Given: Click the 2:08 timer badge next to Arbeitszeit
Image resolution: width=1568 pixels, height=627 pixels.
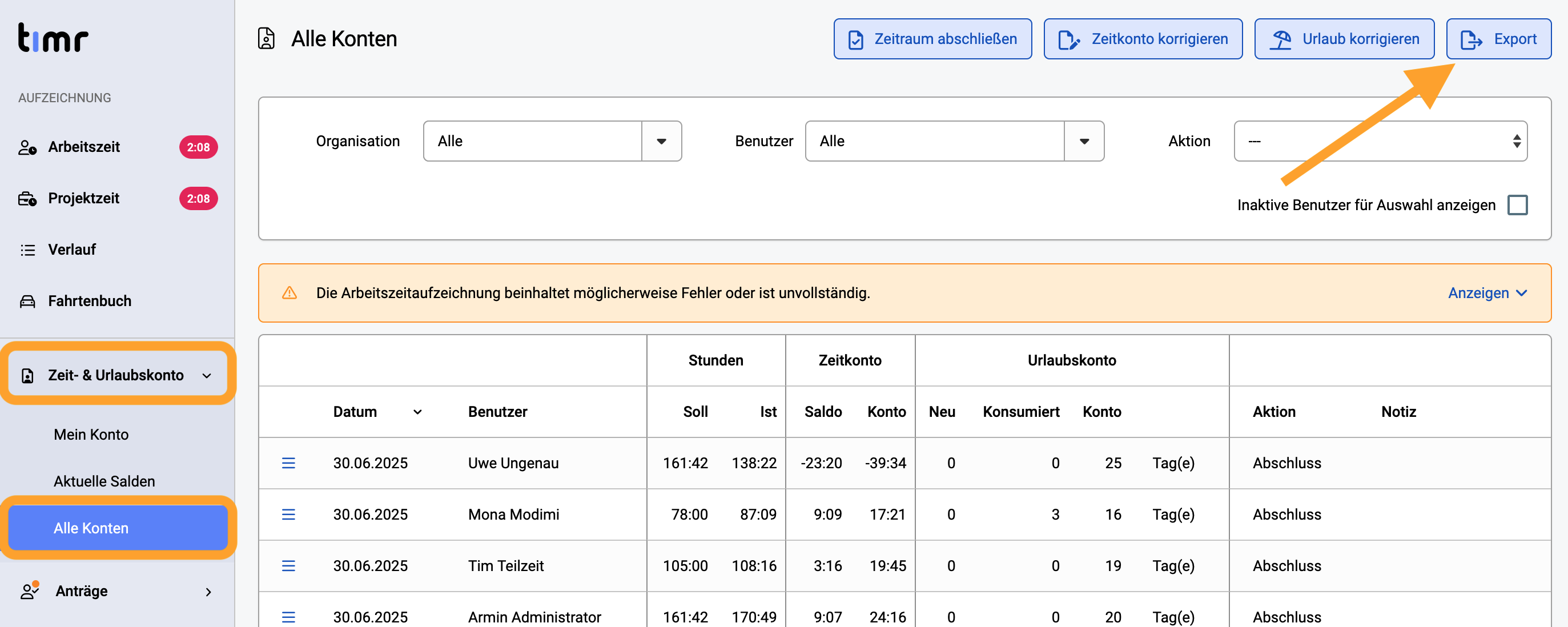Looking at the screenshot, I should pyautogui.click(x=199, y=147).
